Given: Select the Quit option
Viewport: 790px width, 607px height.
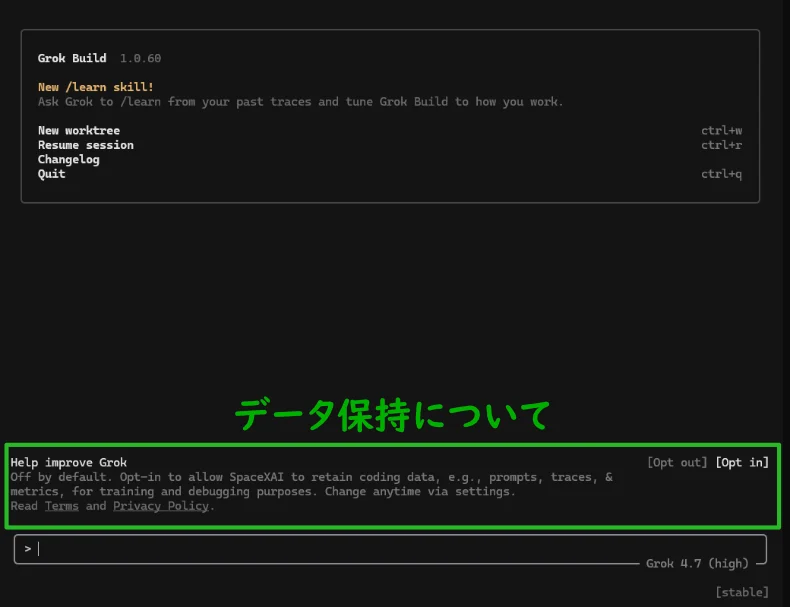Looking at the screenshot, I should (51, 174).
